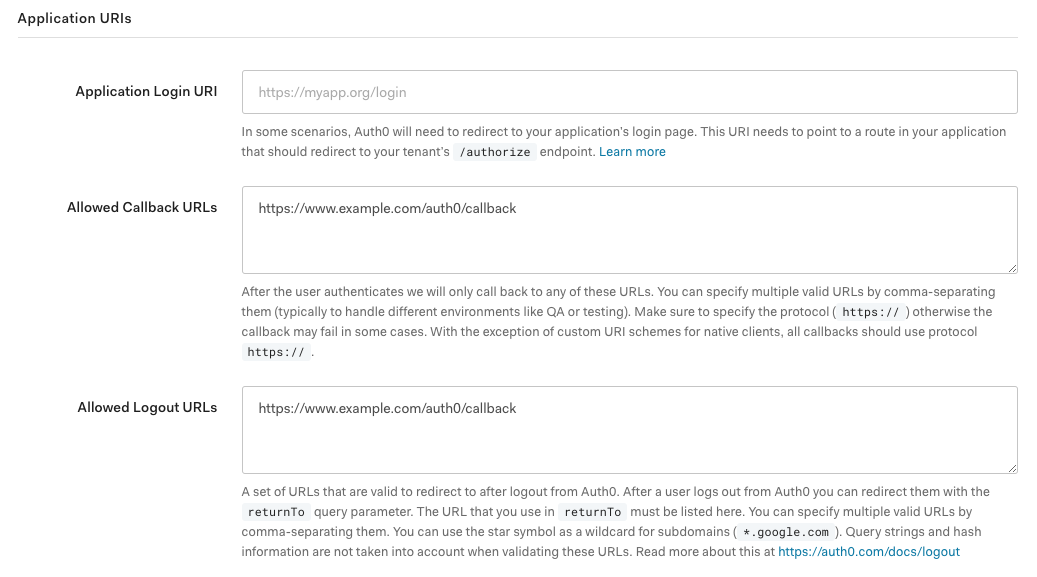Click the callback URL text inside its field
The height and width of the screenshot is (577, 1037).
386,208
